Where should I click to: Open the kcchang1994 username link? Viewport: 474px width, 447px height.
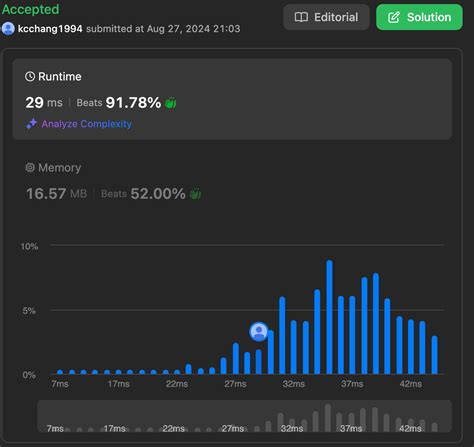point(50,29)
